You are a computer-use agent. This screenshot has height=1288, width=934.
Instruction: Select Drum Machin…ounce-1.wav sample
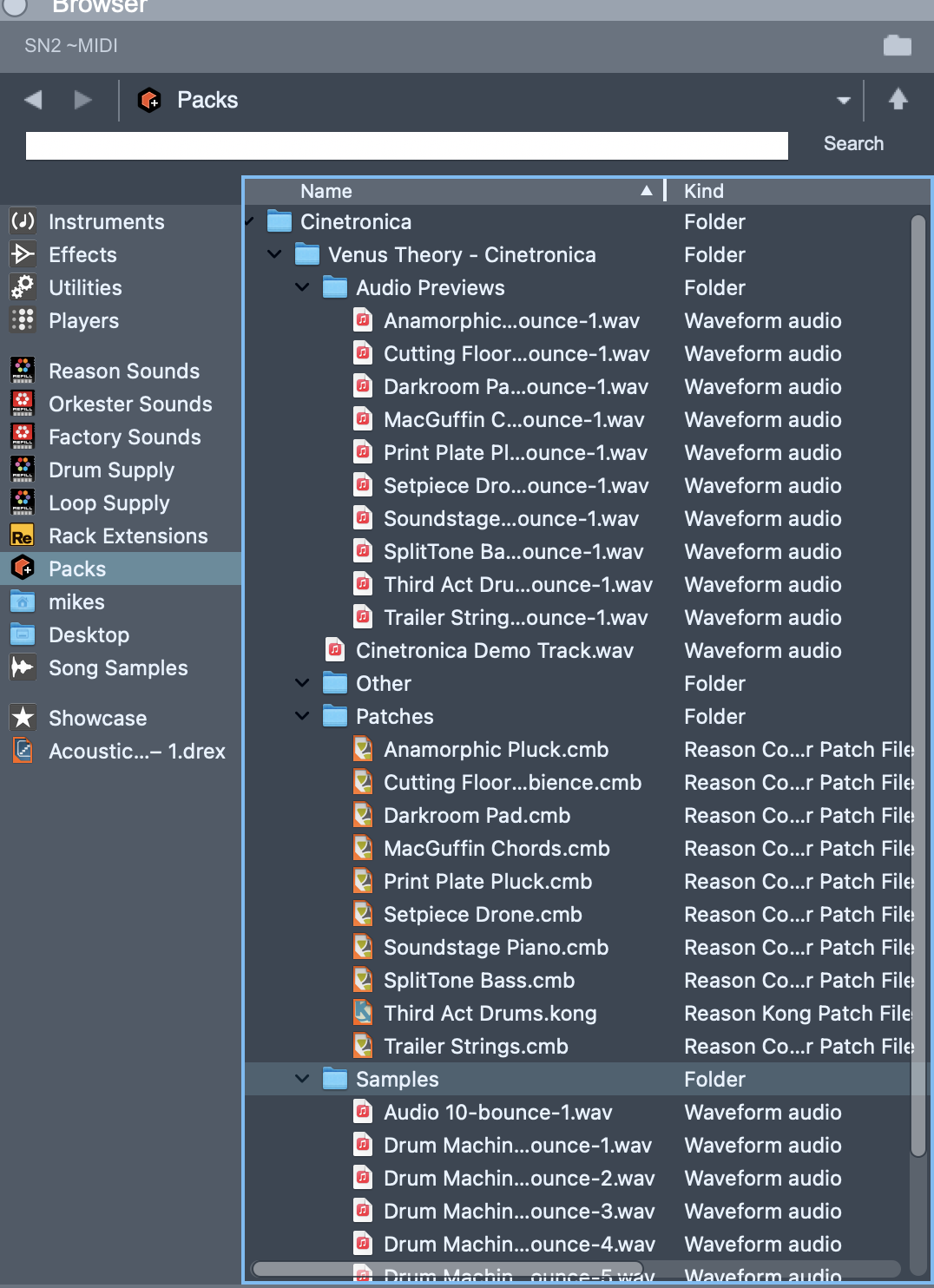(577, 1146)
